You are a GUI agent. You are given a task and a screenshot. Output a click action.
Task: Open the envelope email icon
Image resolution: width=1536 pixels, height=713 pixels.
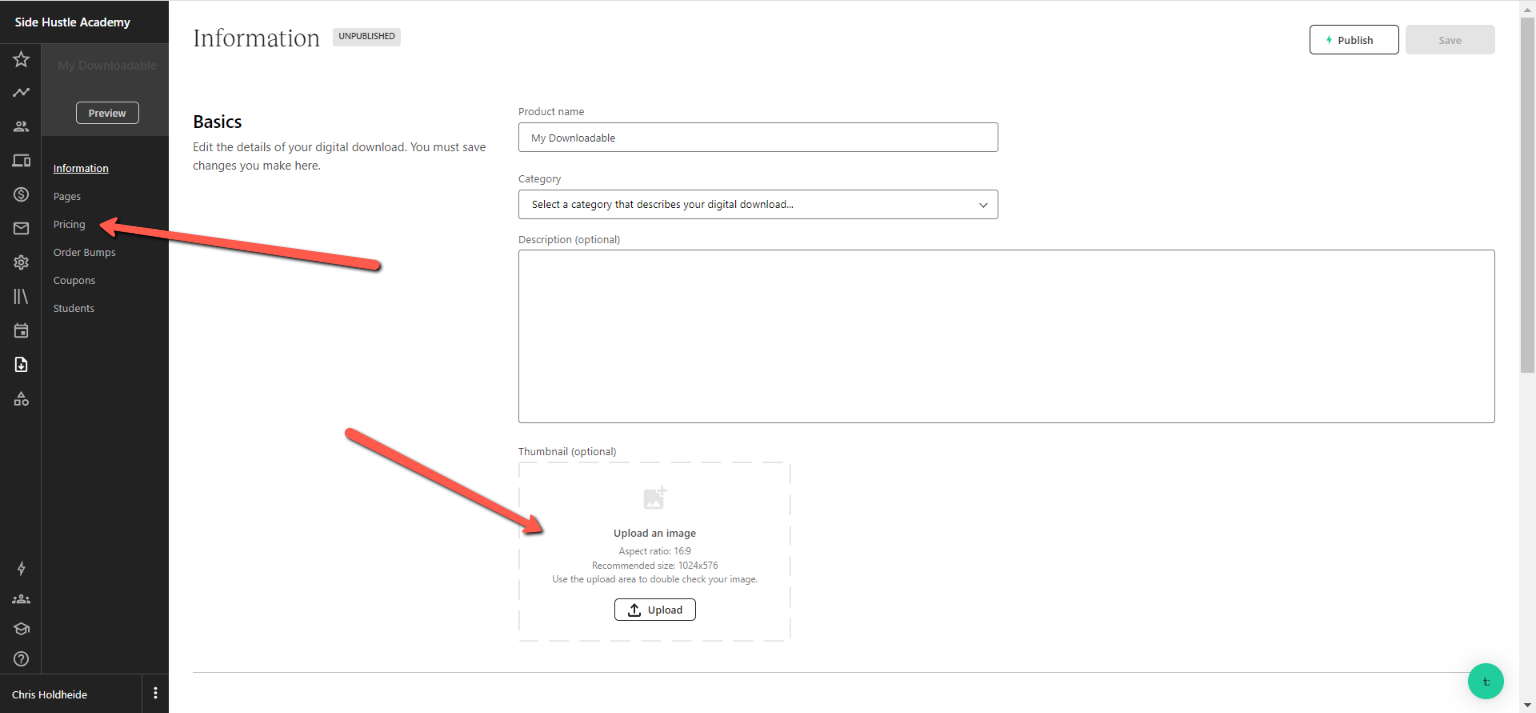(20, 229)
